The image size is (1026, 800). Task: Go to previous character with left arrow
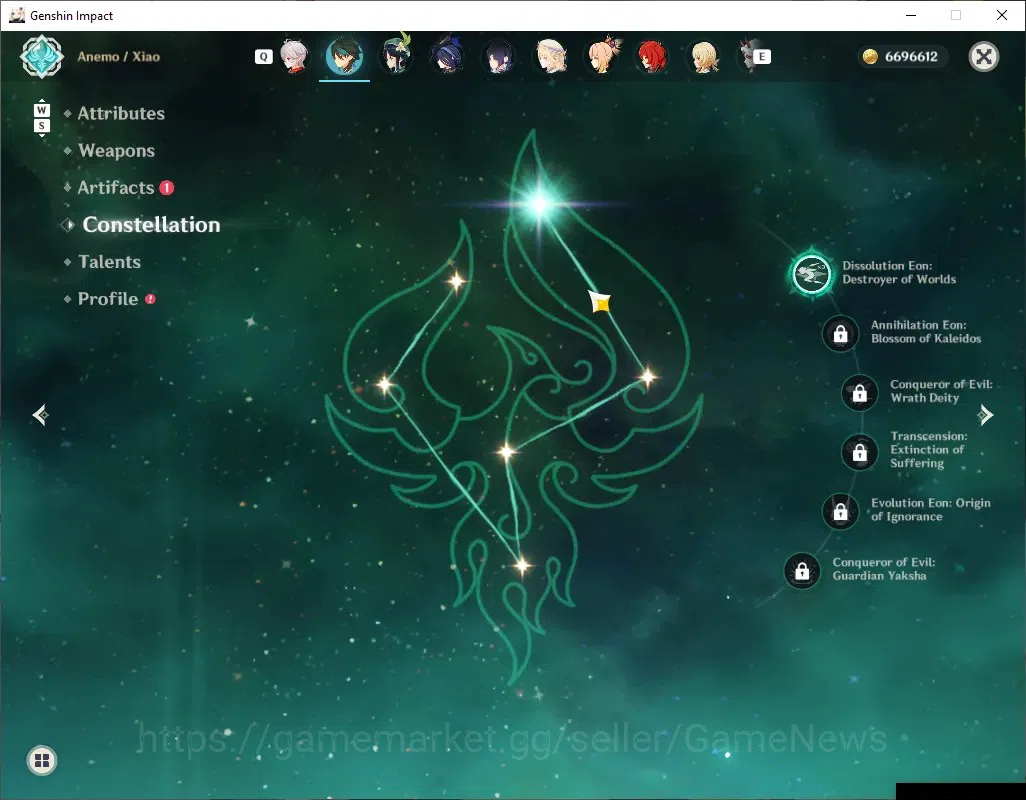41,415
